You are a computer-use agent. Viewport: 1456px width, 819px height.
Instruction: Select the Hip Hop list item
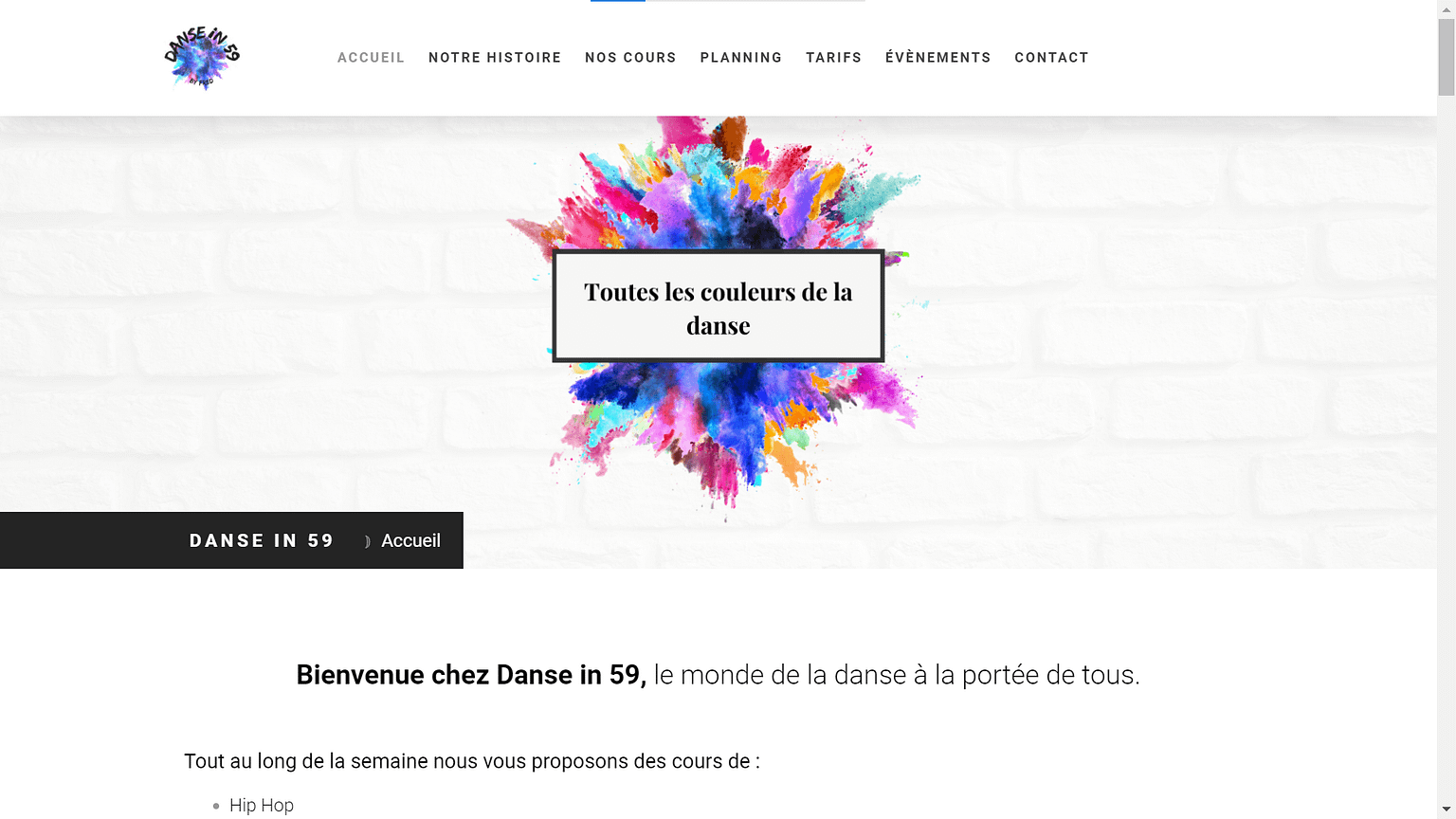click(x=262, y=805)
